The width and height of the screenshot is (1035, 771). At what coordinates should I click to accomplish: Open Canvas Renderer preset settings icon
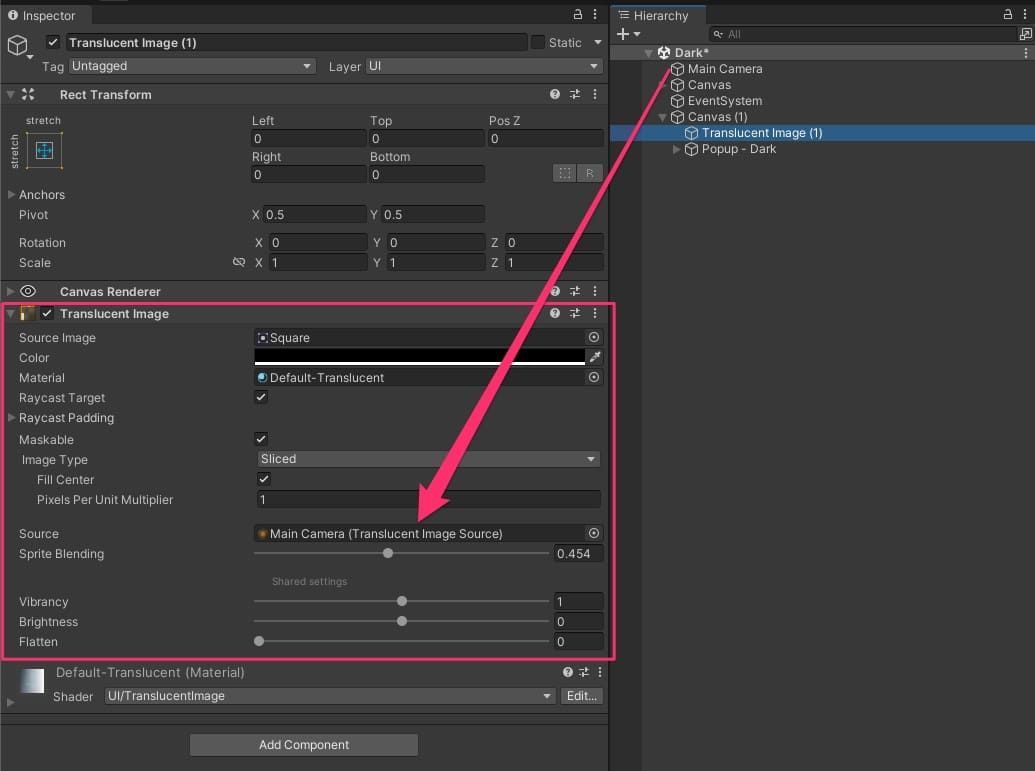(x=575, y=291)
